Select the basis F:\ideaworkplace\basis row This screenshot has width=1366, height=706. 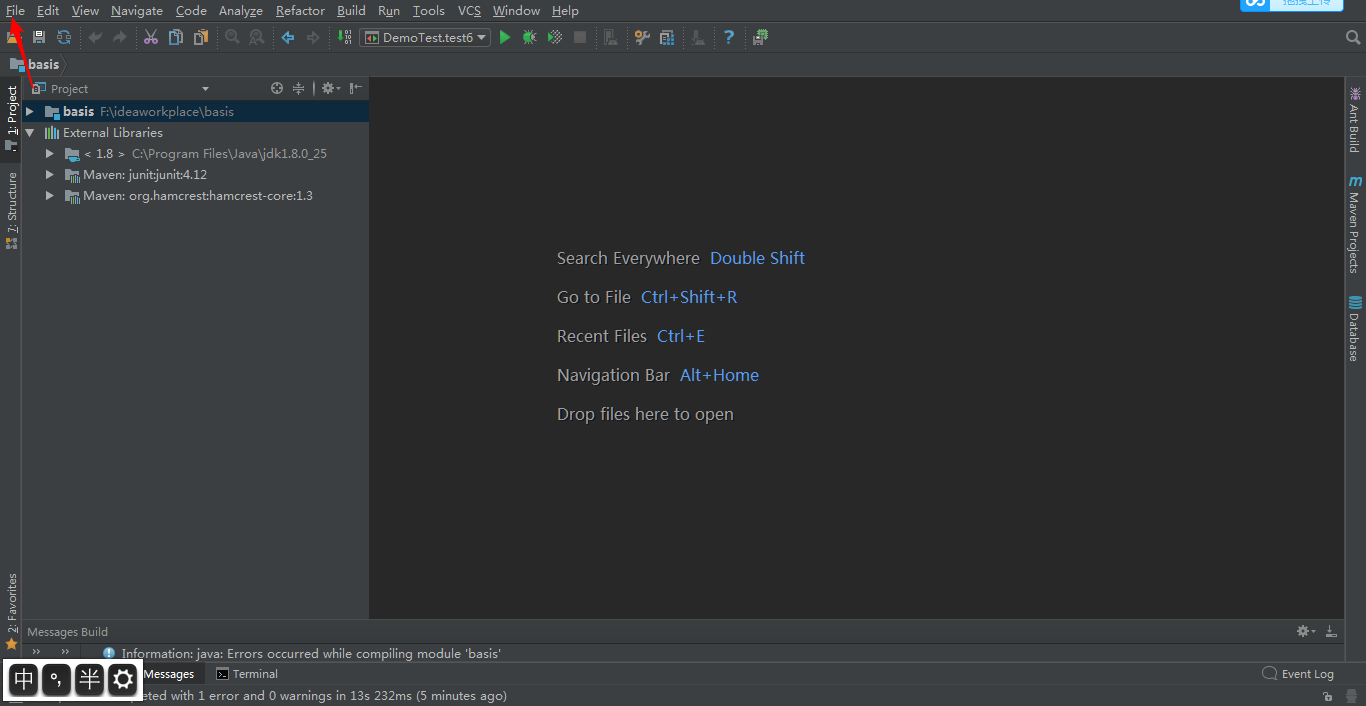(x=196, y=111)
